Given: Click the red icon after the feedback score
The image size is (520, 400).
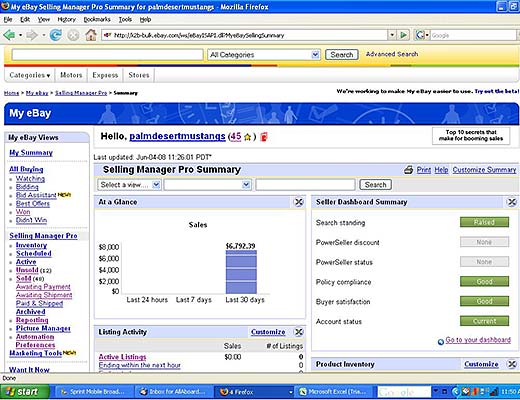Looking at the screenshot, I should pyautogui.click(x=264, y=137).
